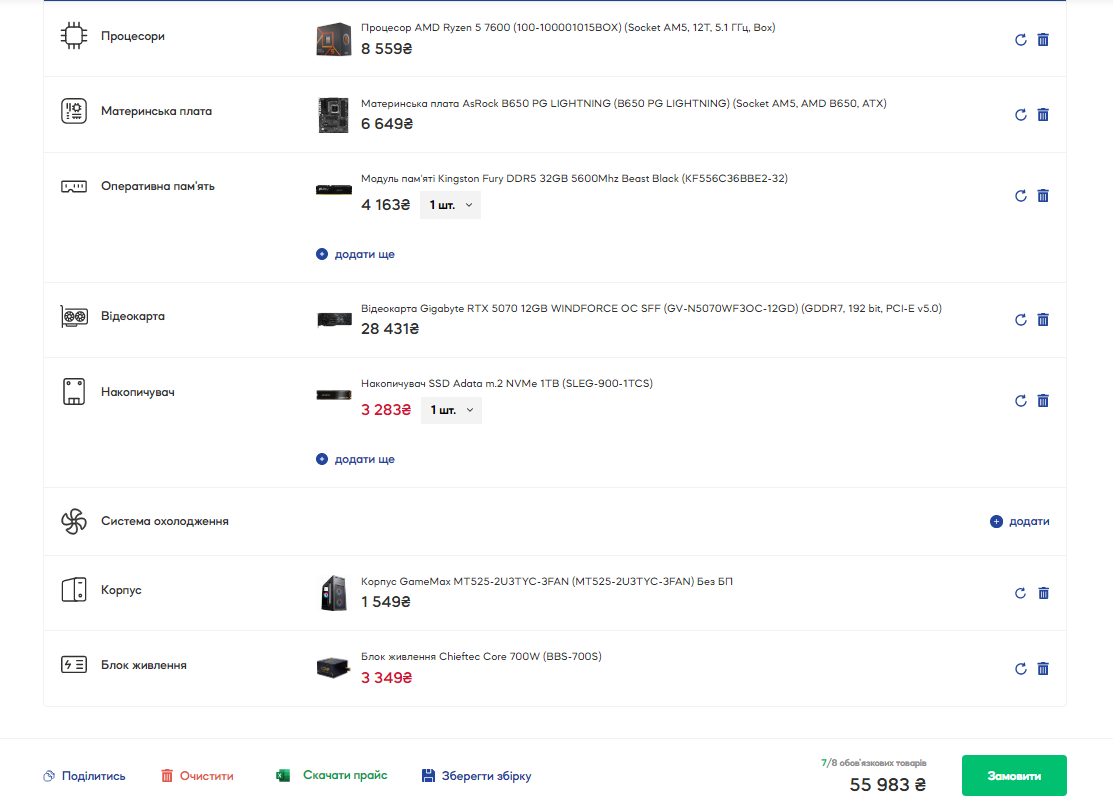Click the red SSD price 3 283₴
This screenshot has height=808, width=1113.
pyautogui.click(x=385, y=410)
